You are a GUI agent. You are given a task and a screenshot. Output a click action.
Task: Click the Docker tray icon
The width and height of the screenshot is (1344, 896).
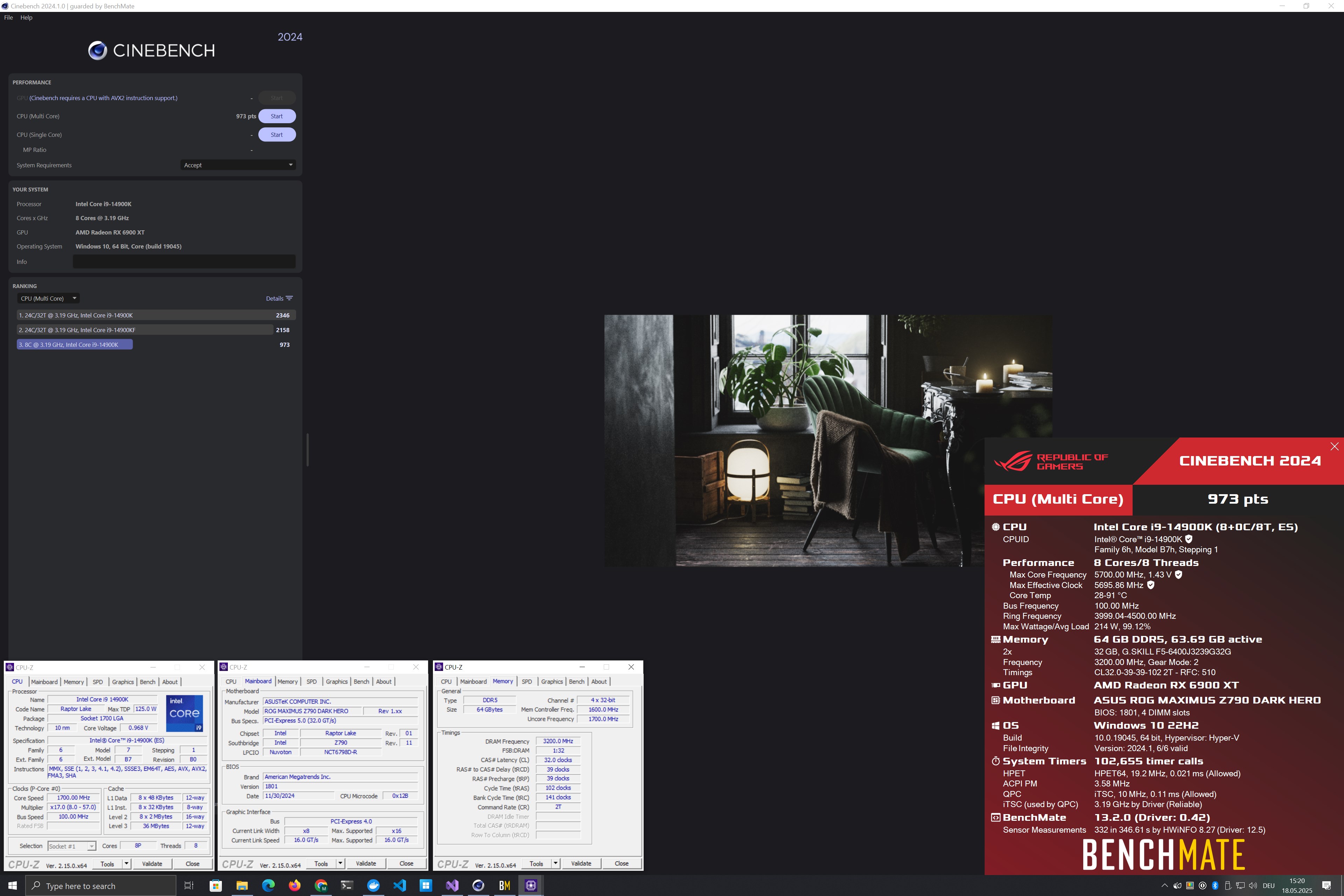(1177, 886)
